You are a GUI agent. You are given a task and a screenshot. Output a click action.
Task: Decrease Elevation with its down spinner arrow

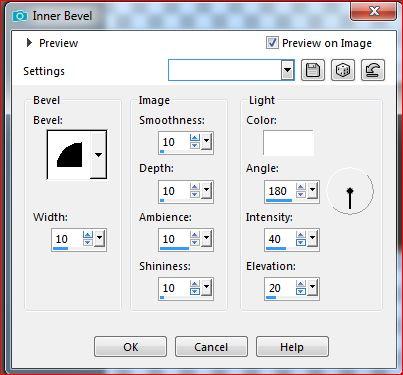(301, 291)
